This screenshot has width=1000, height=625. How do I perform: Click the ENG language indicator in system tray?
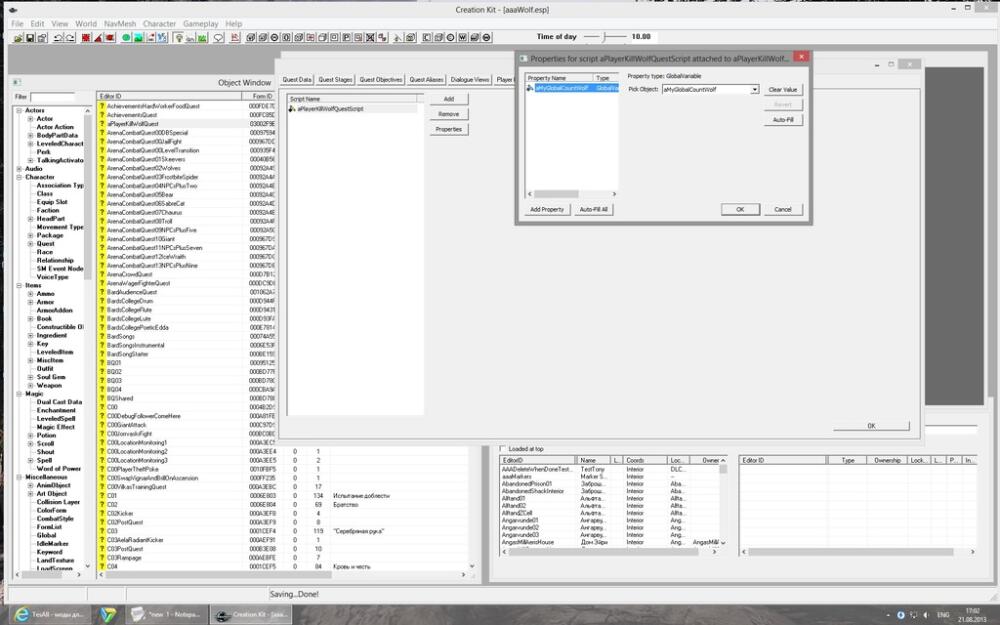click(943, 615)
